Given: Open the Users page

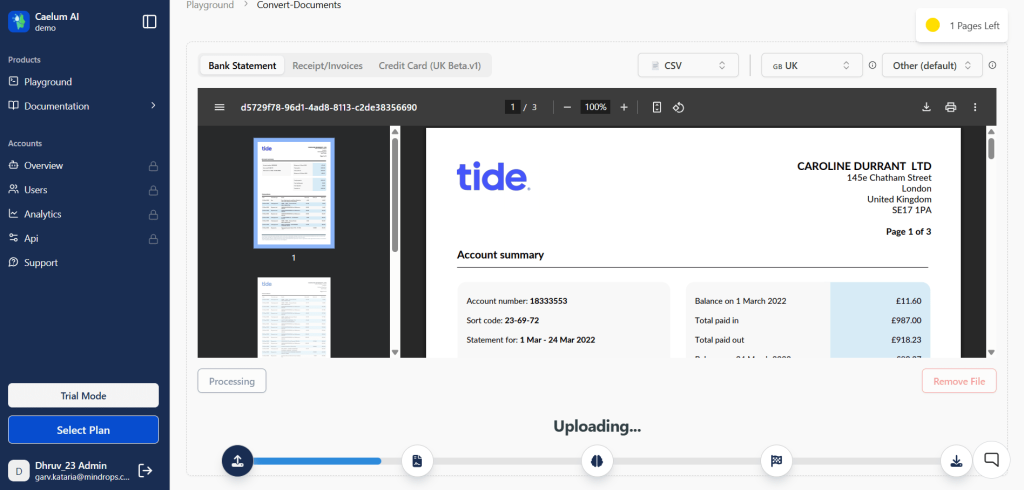Looking at the screenshot, I should [x=35, y=189].
